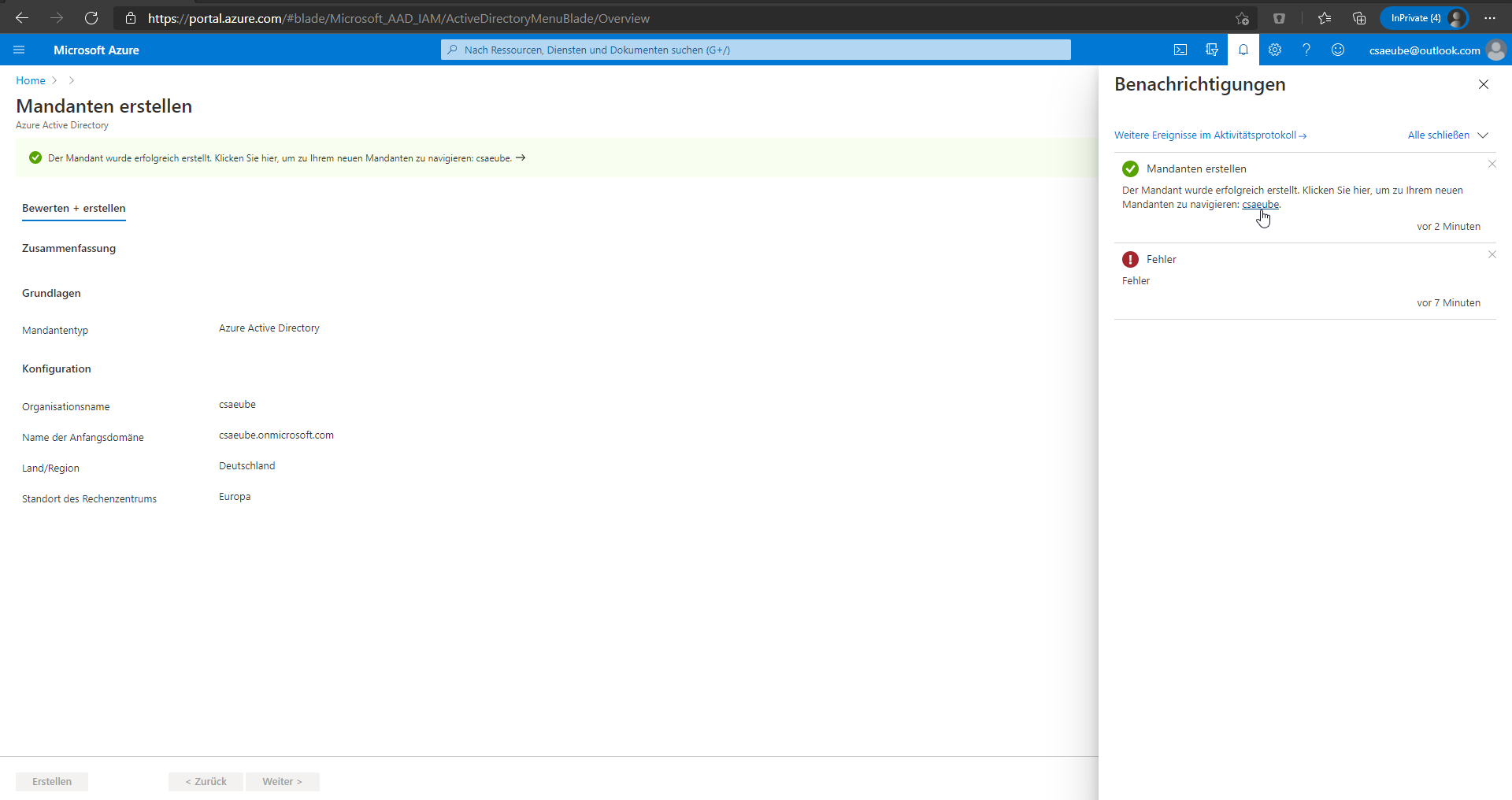The image size is (1512, 800).
Task: Go back with the browser back arrow
Action: 22,18
